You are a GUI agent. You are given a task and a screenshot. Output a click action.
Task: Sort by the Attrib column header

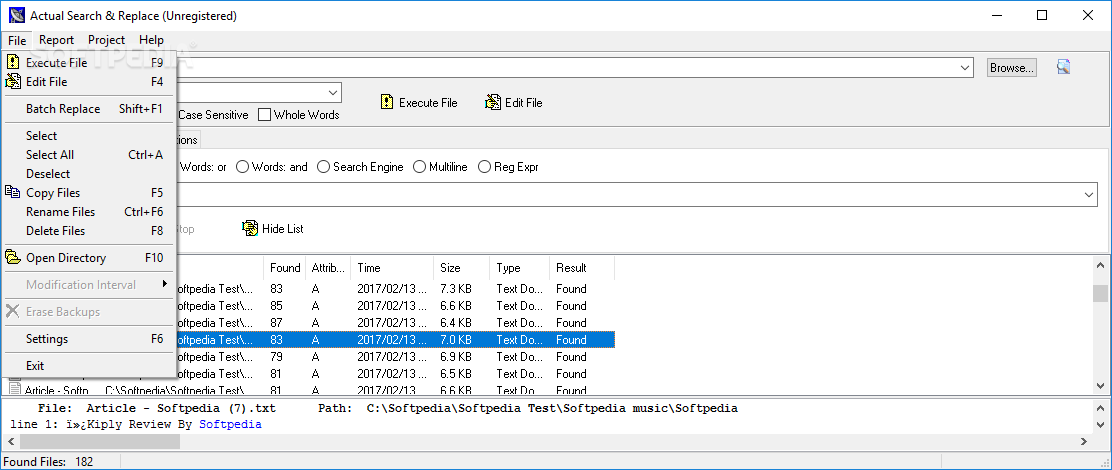point(328,268)
